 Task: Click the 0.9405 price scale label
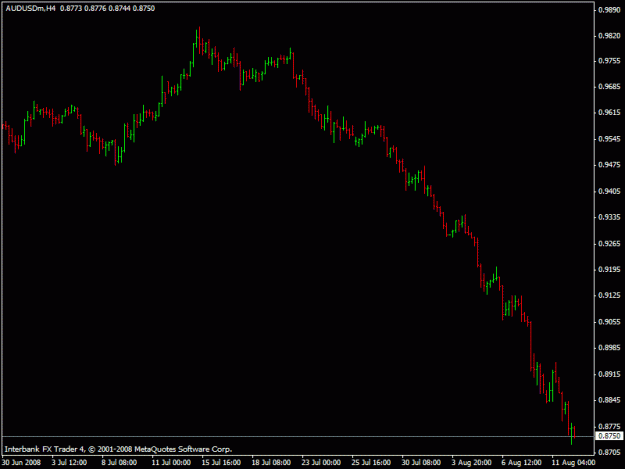point(609,191)
